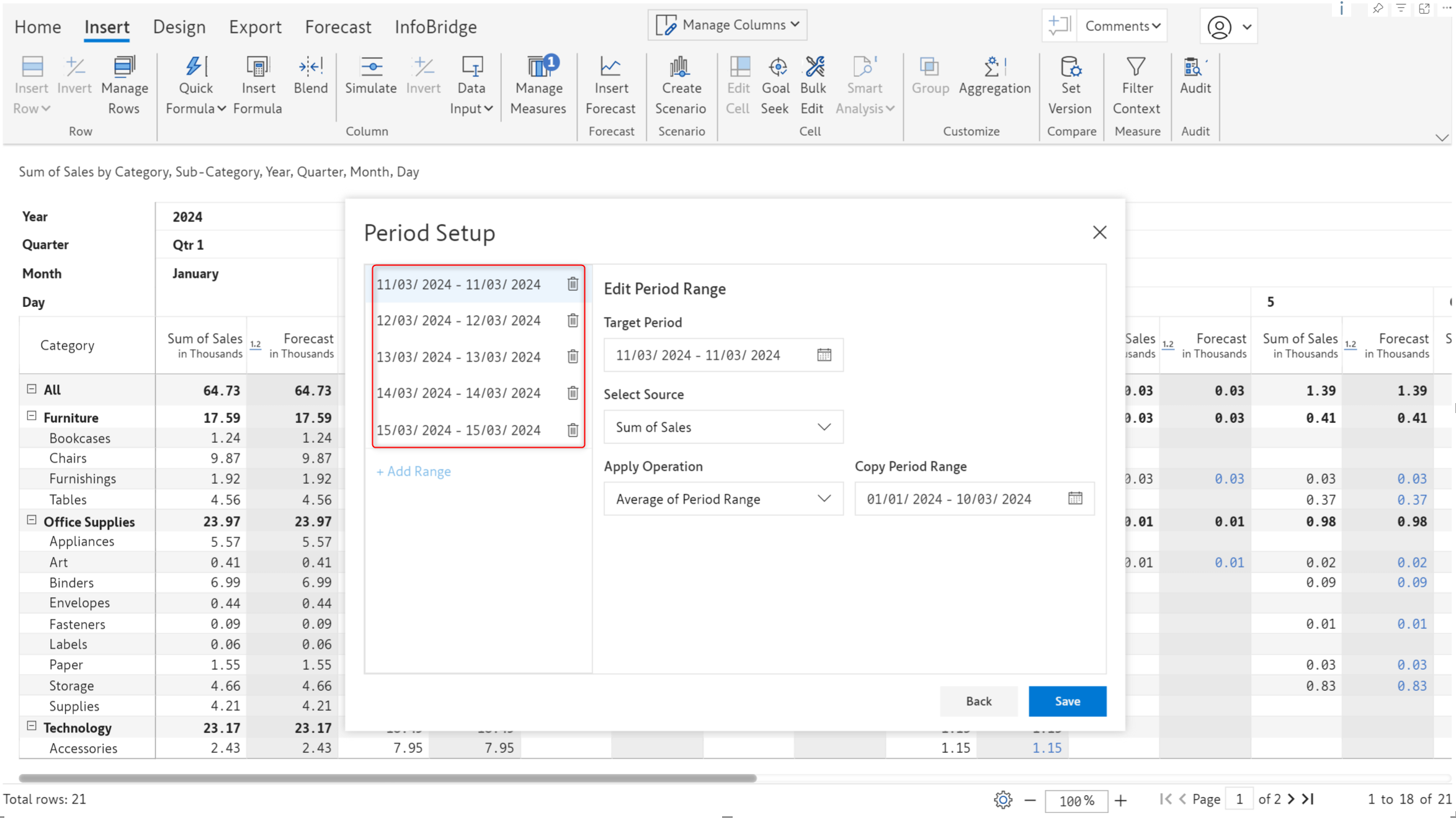Add a new range with + Add Range
Image resolution: width=1456 pixels, height=818 pixels.
414,471
